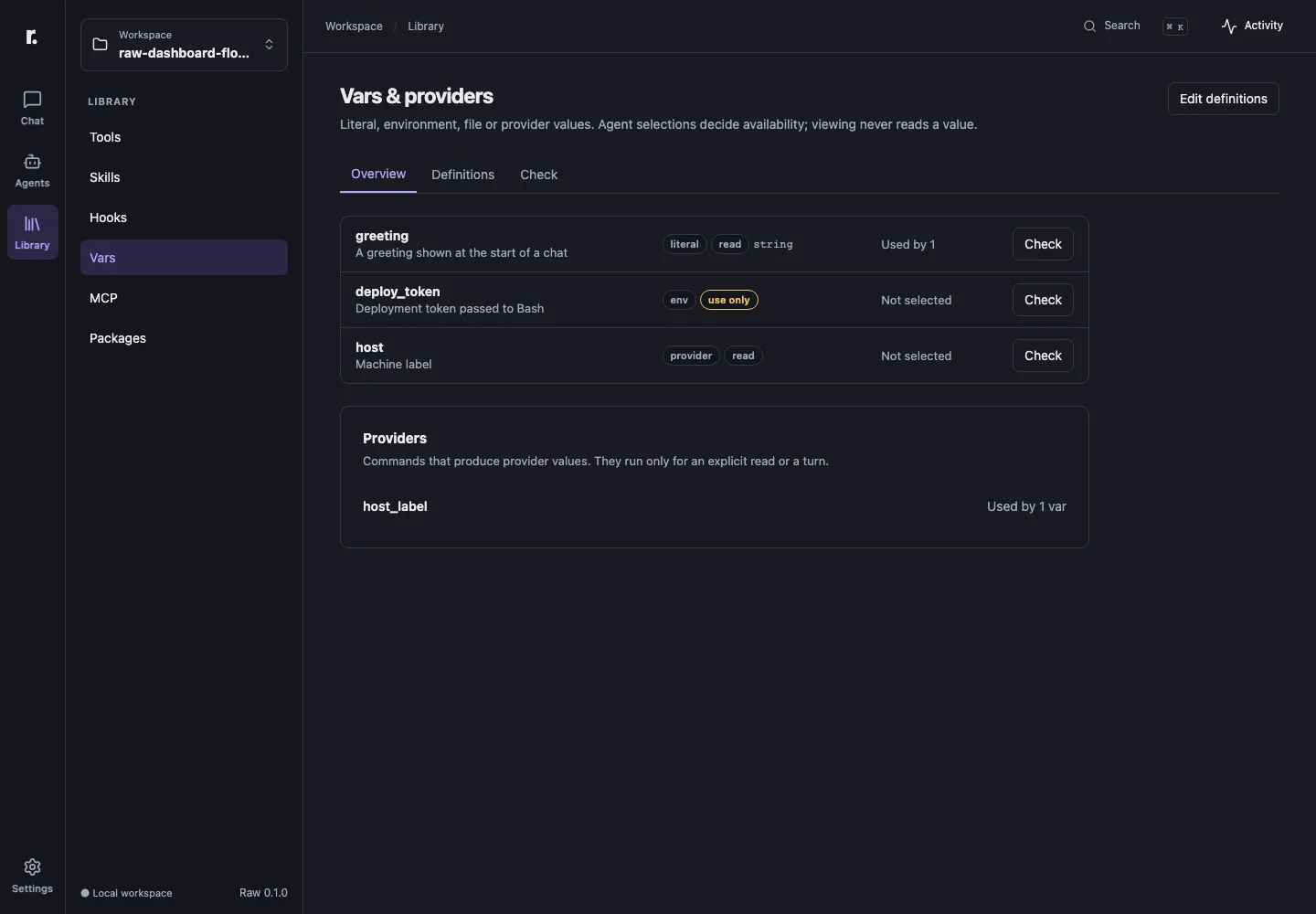Click the ⌘K shortcut badge

[1175, 27]
